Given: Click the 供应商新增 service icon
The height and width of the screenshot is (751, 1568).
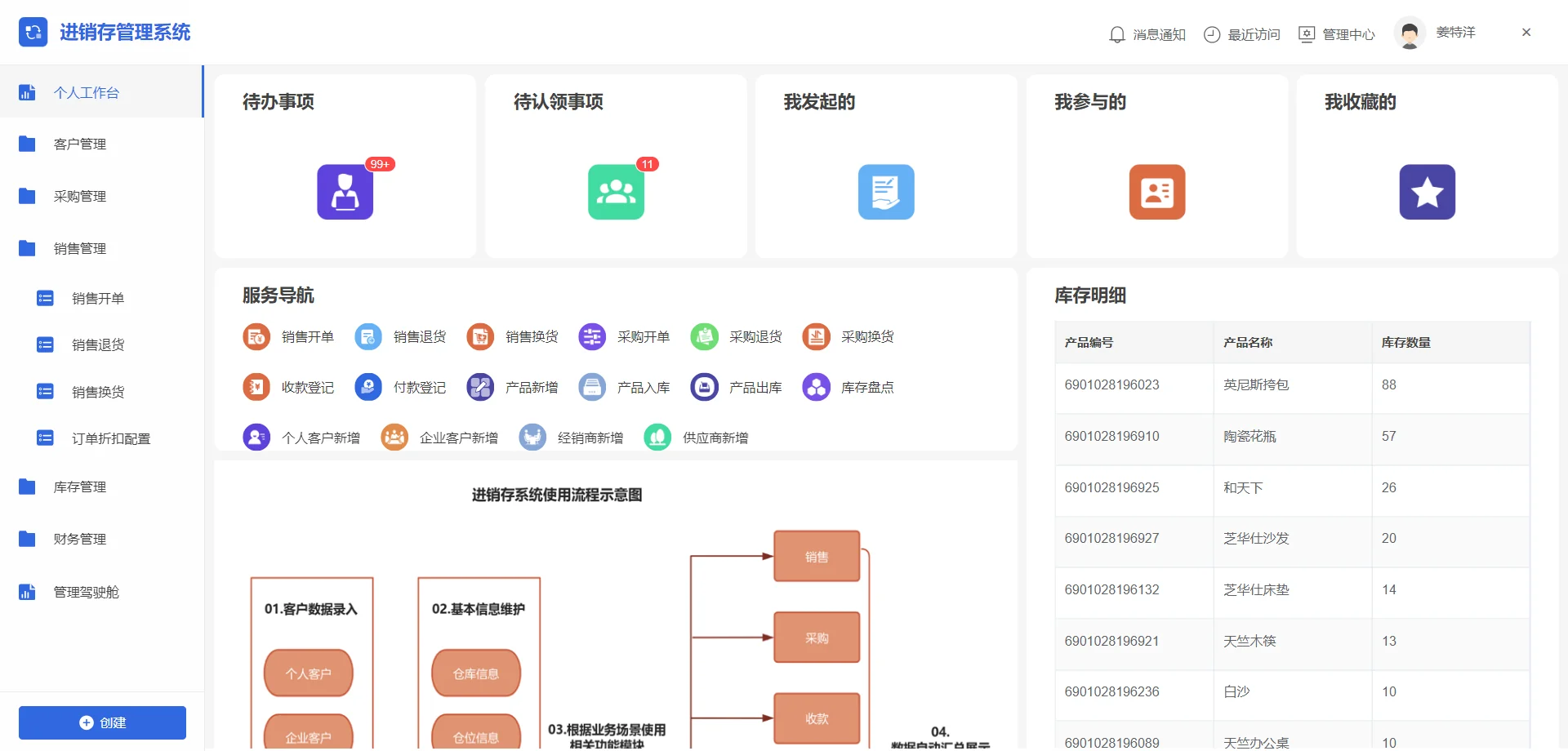Looking at the screenshot, I should 657,438.
